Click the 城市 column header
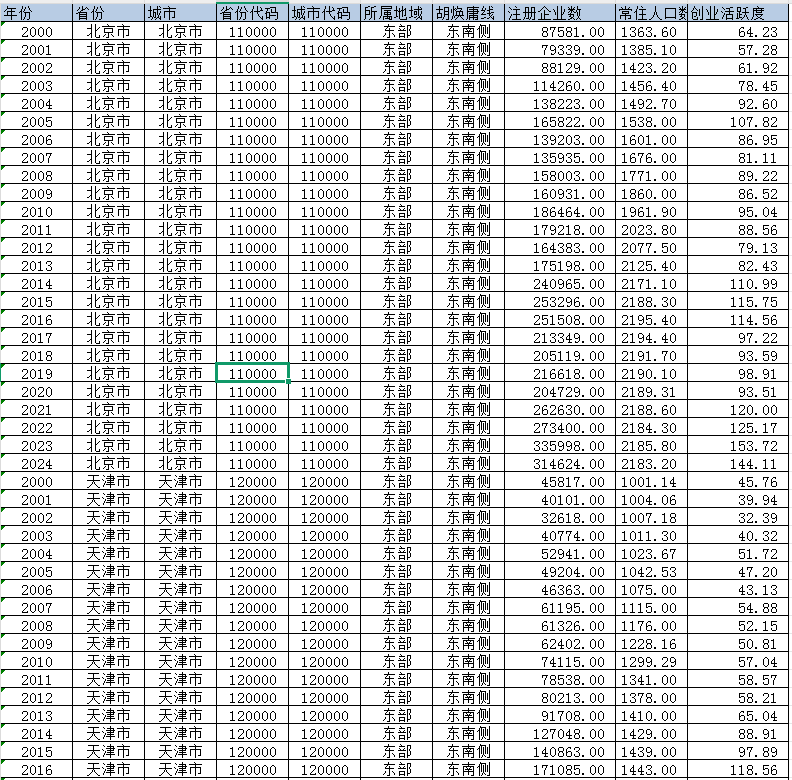Screen dimensions: 792x780 (x=180, y=13)
